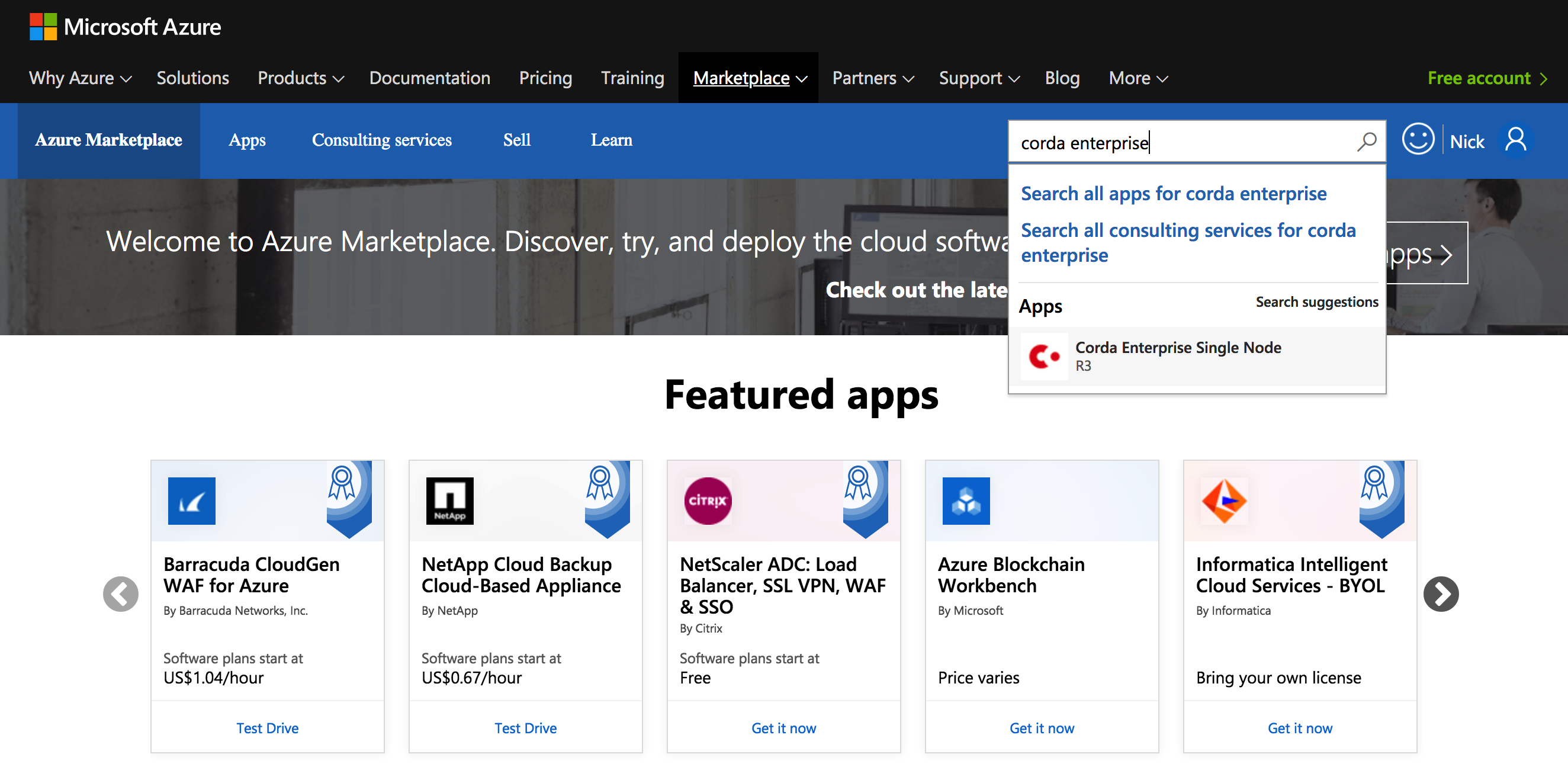Screen dimensions: 1568x783
Task: Expand the Support dropdown menu
Action: point(979,78)
